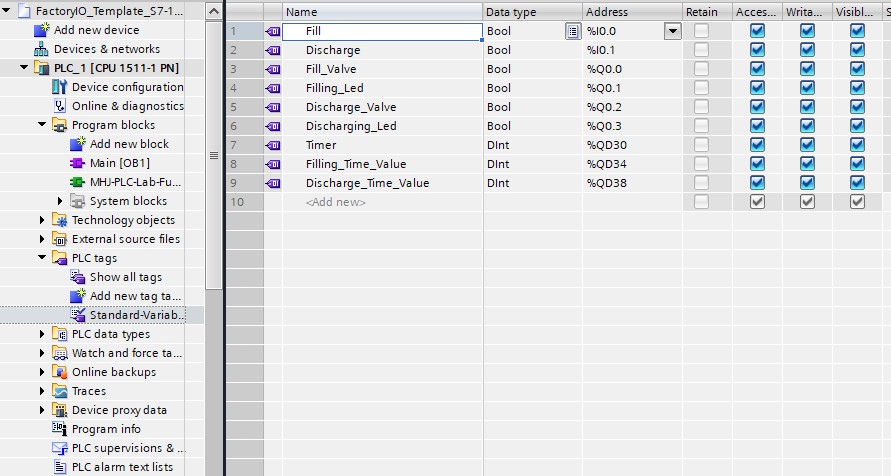
Task: Click the Show all tags icon
Action: point(78,277)
